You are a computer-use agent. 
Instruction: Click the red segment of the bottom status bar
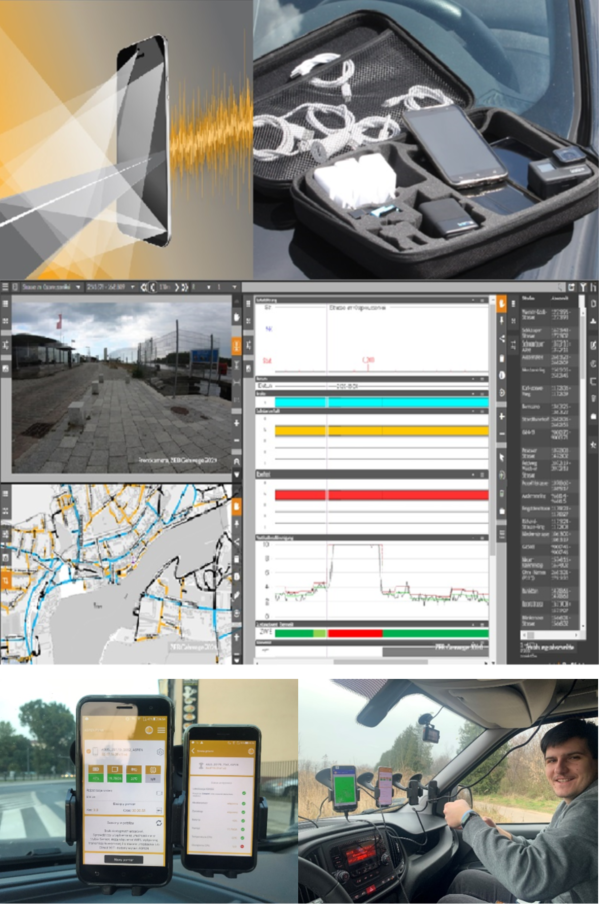coord(354,633)
